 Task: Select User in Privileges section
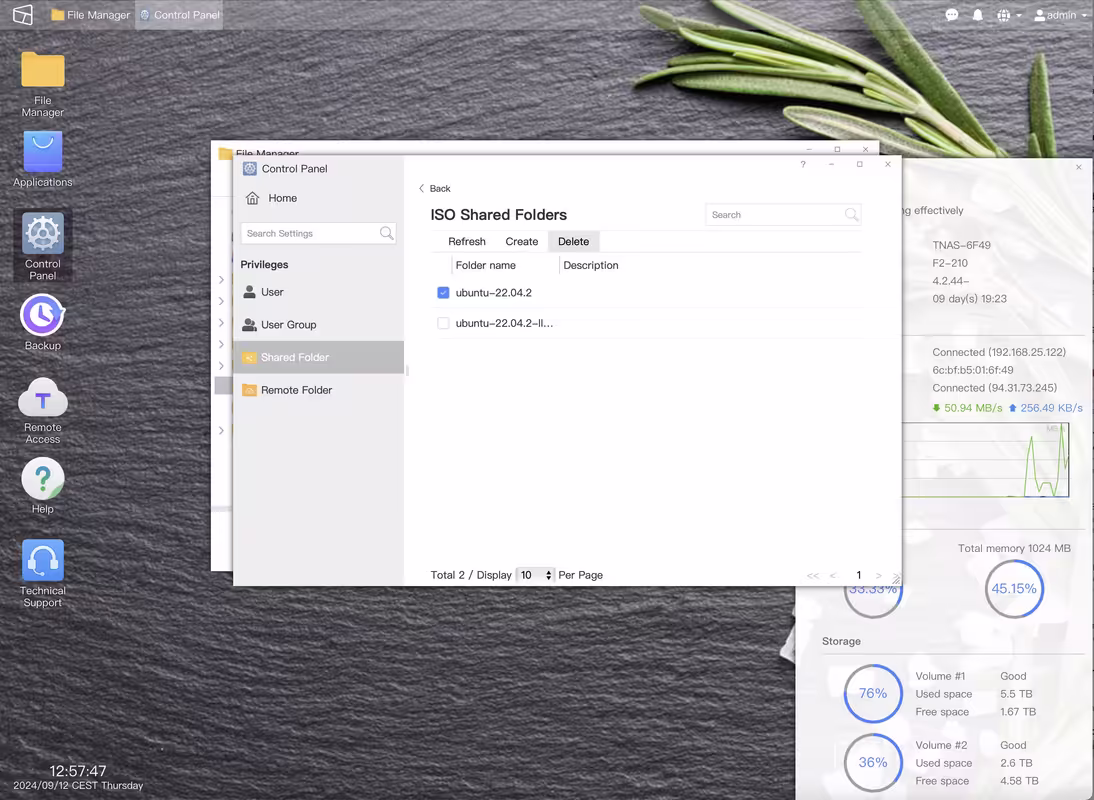[x=318, y=292]
